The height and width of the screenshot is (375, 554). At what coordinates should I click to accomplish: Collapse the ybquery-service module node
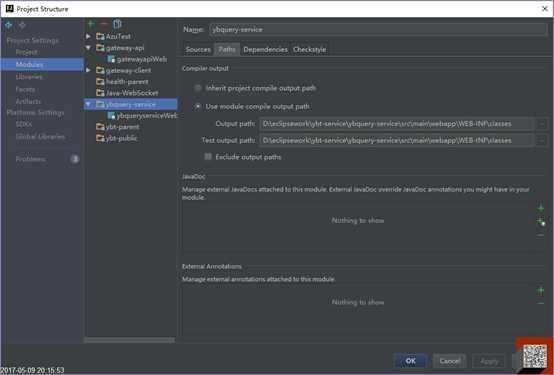coord(88,104)
